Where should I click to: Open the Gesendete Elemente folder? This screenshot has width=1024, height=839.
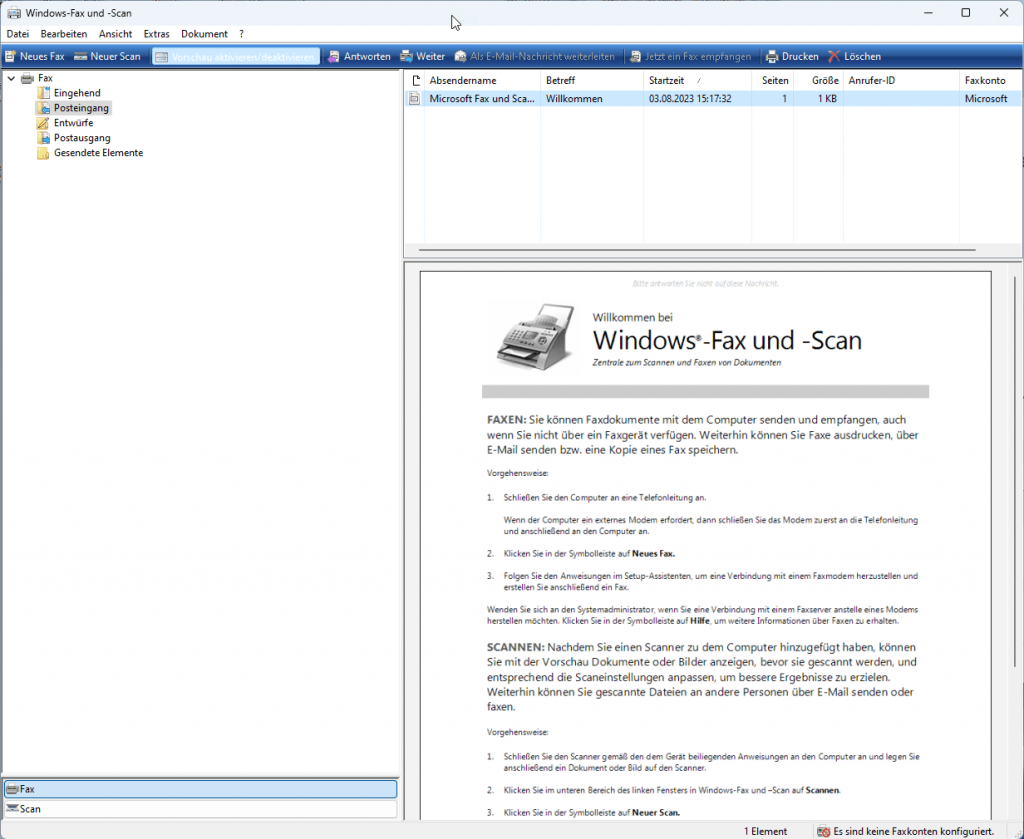coord(97,153)
